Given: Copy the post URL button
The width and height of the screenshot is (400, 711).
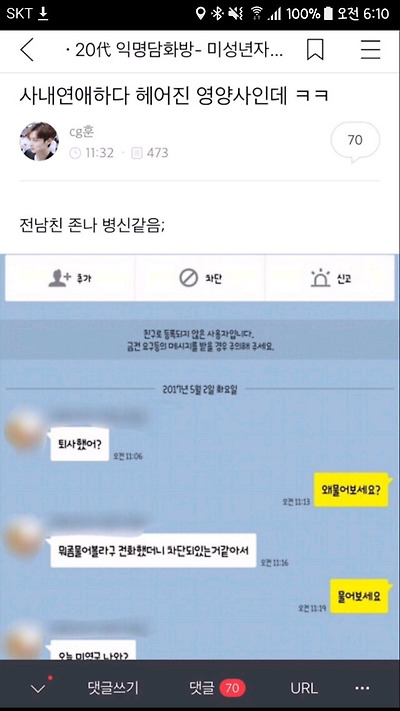Looking at the screenshot, I should [x=303, y=688].
